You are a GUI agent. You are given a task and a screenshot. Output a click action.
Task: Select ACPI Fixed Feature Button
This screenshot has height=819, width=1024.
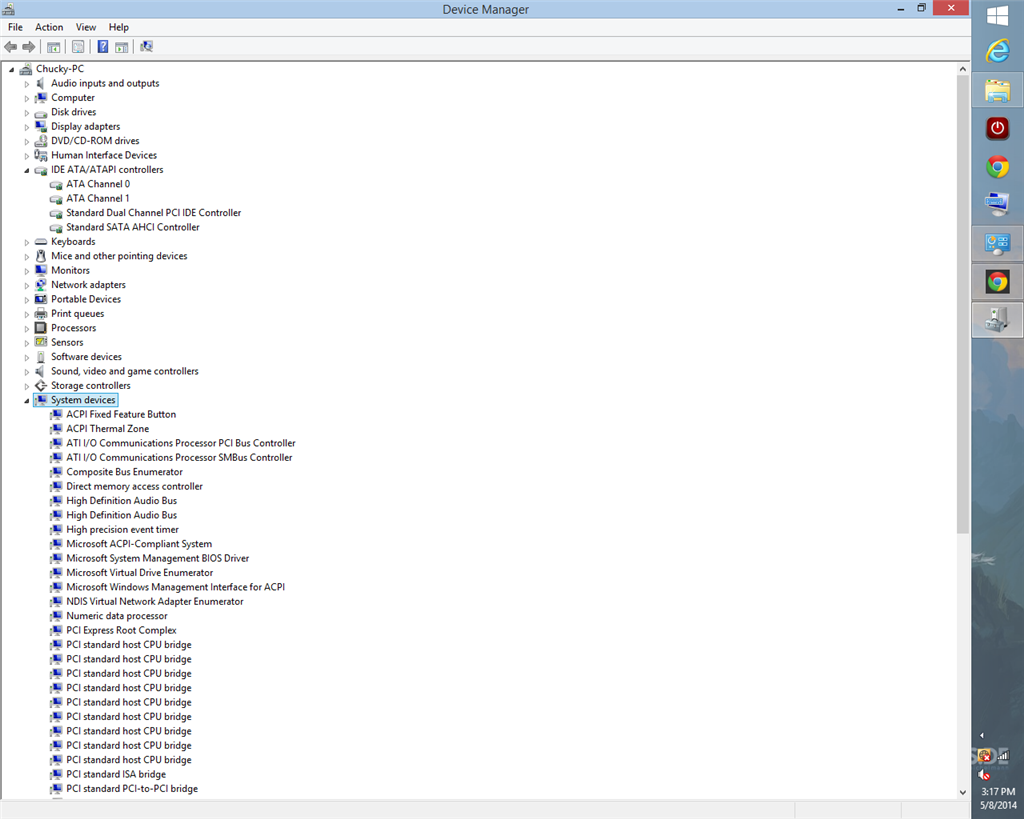click(x=121, y=414)
